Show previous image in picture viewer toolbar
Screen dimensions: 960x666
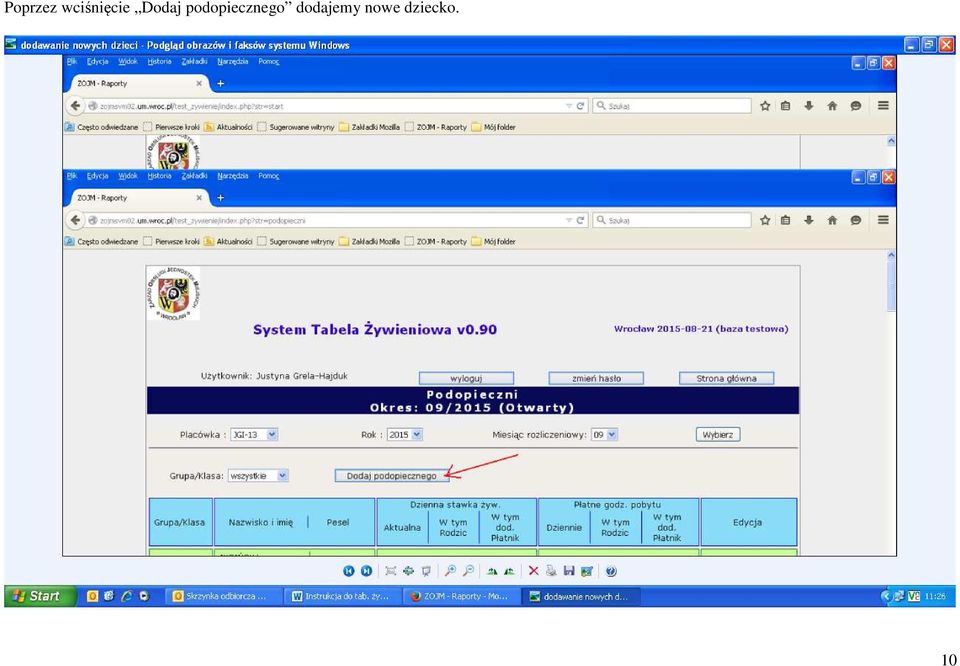point(348,571)
